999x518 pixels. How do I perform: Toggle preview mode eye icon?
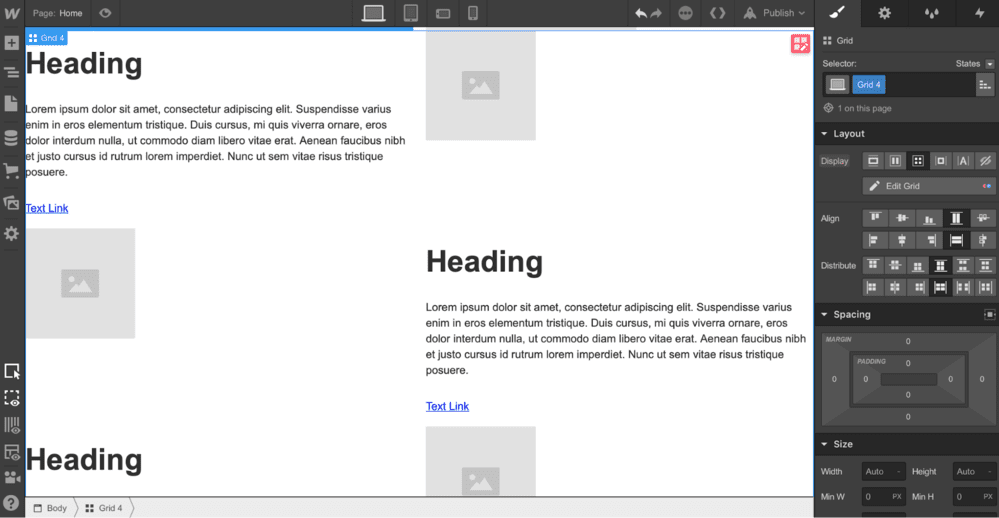pos(105,13)
